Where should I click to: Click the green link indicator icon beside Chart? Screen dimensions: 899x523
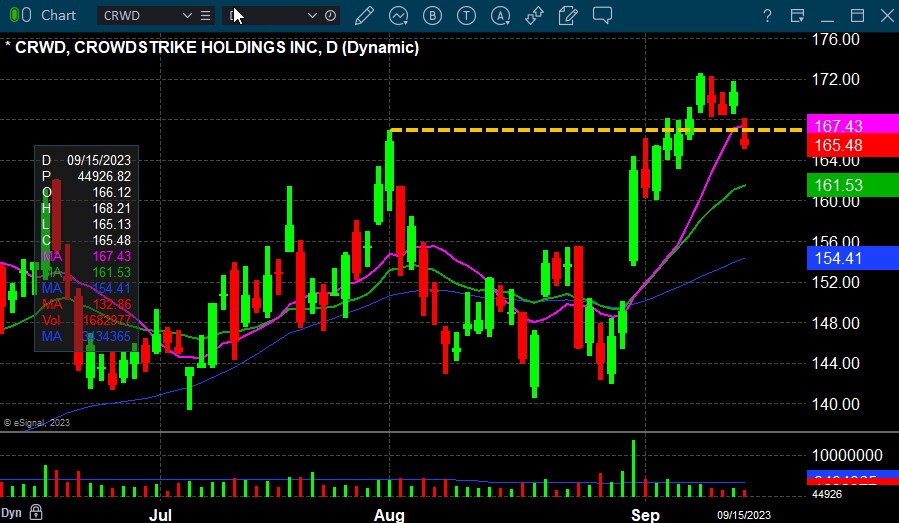(x=21, y=15)
